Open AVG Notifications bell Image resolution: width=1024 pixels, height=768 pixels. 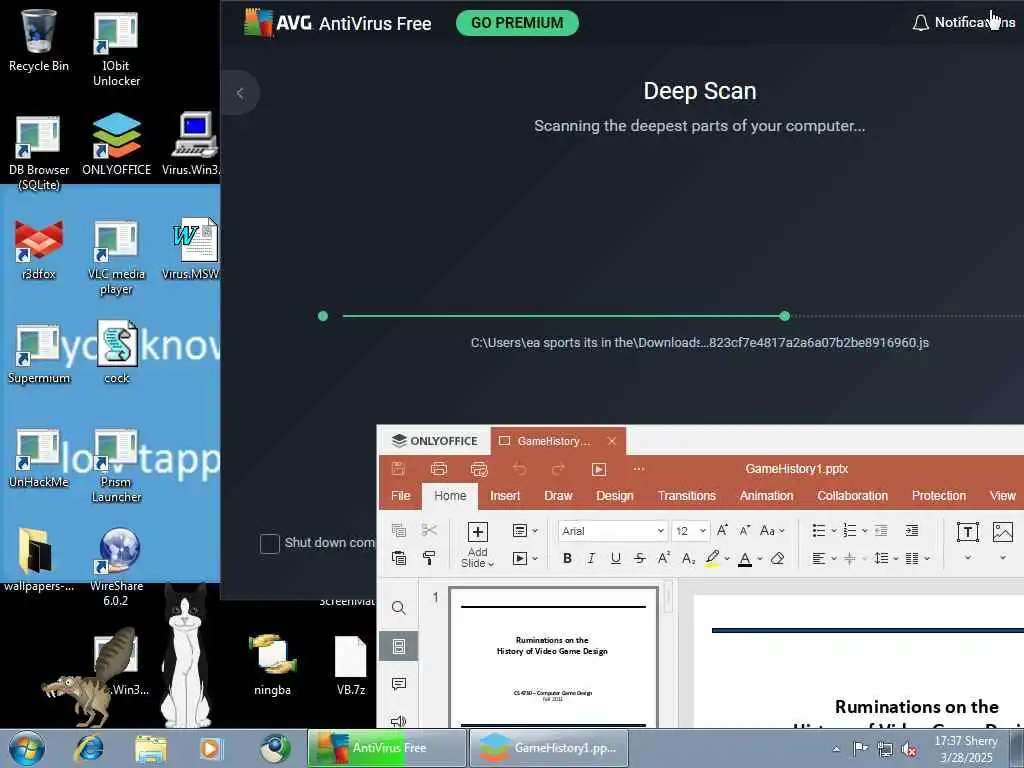[x=921, y=23]
